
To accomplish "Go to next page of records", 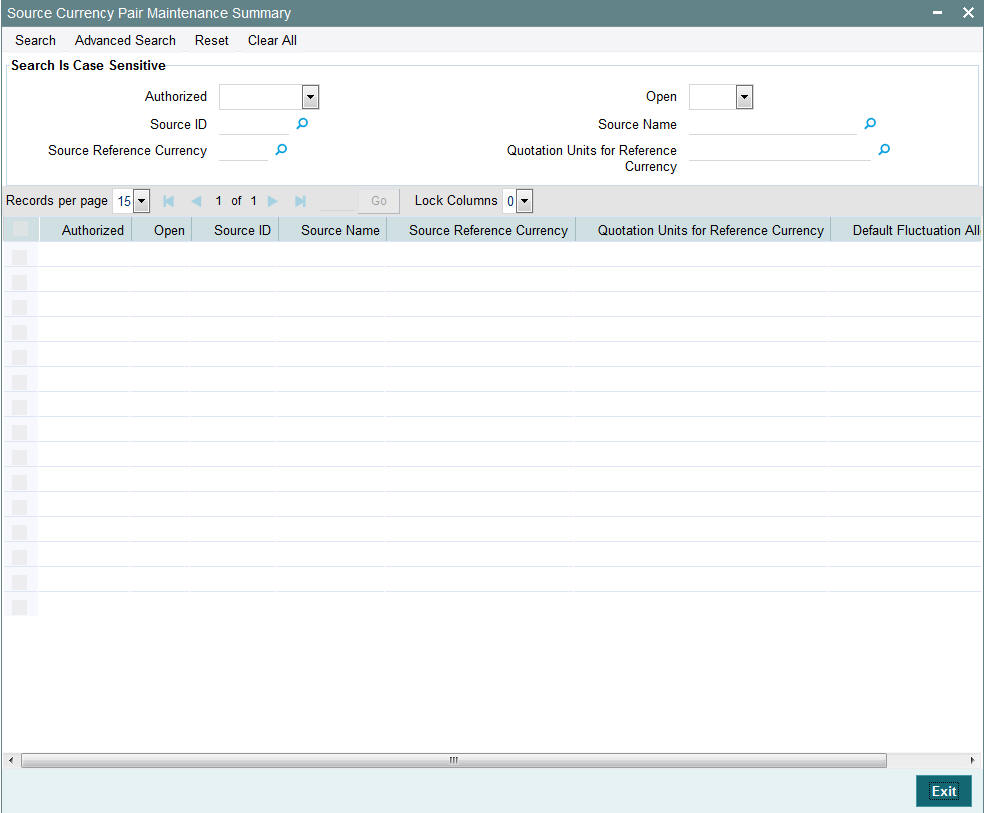I will pyautogui.click(x=272, y=201).
